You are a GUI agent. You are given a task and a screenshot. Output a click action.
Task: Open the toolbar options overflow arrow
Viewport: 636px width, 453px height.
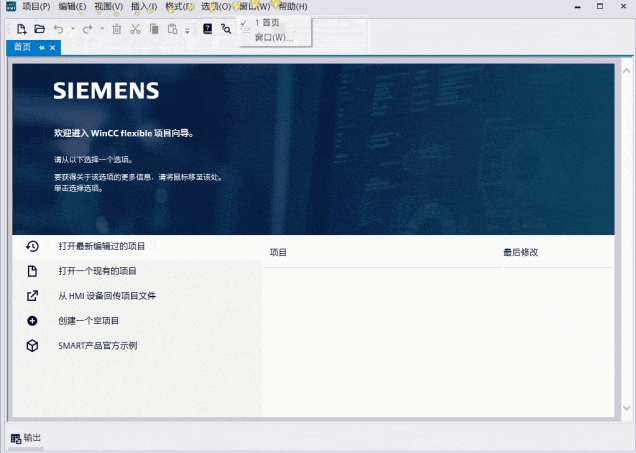(x=187, y=30)
